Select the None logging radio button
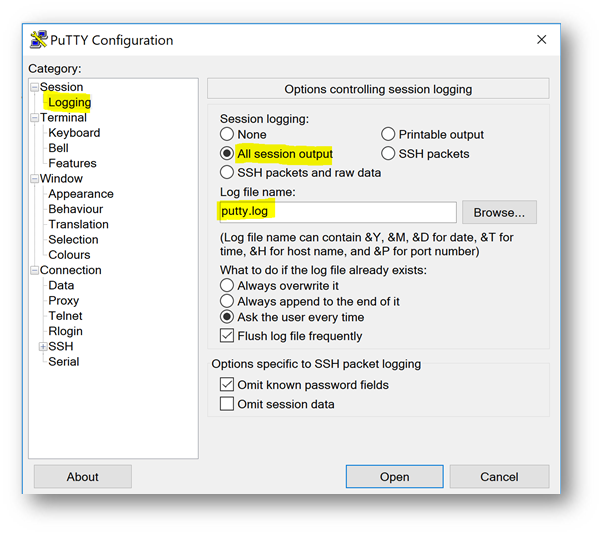 pos(228,134)
